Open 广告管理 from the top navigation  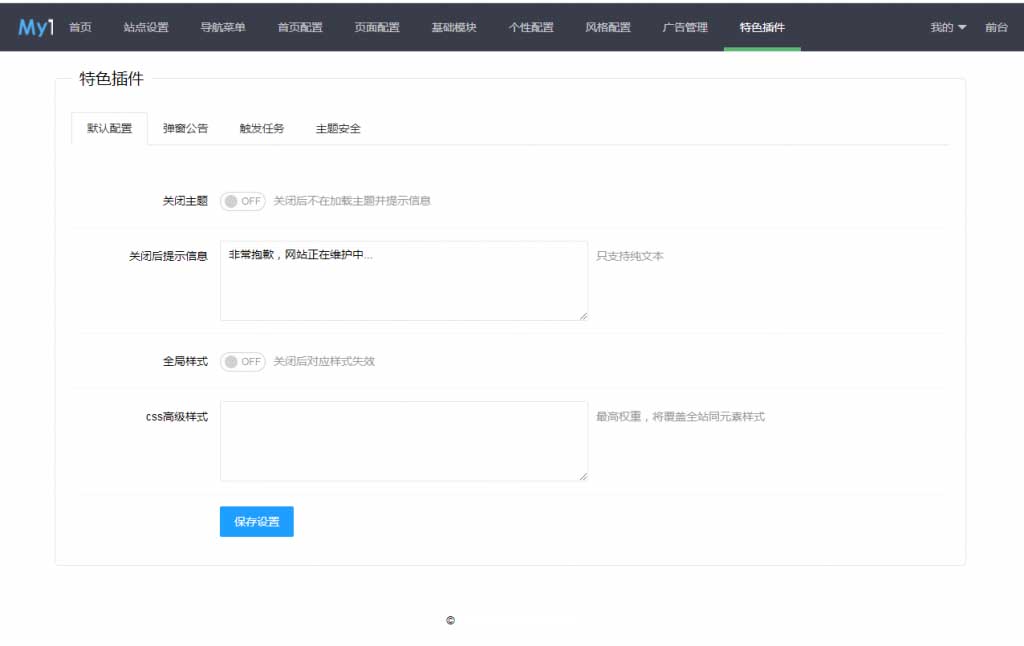click(x=684, y=28)
